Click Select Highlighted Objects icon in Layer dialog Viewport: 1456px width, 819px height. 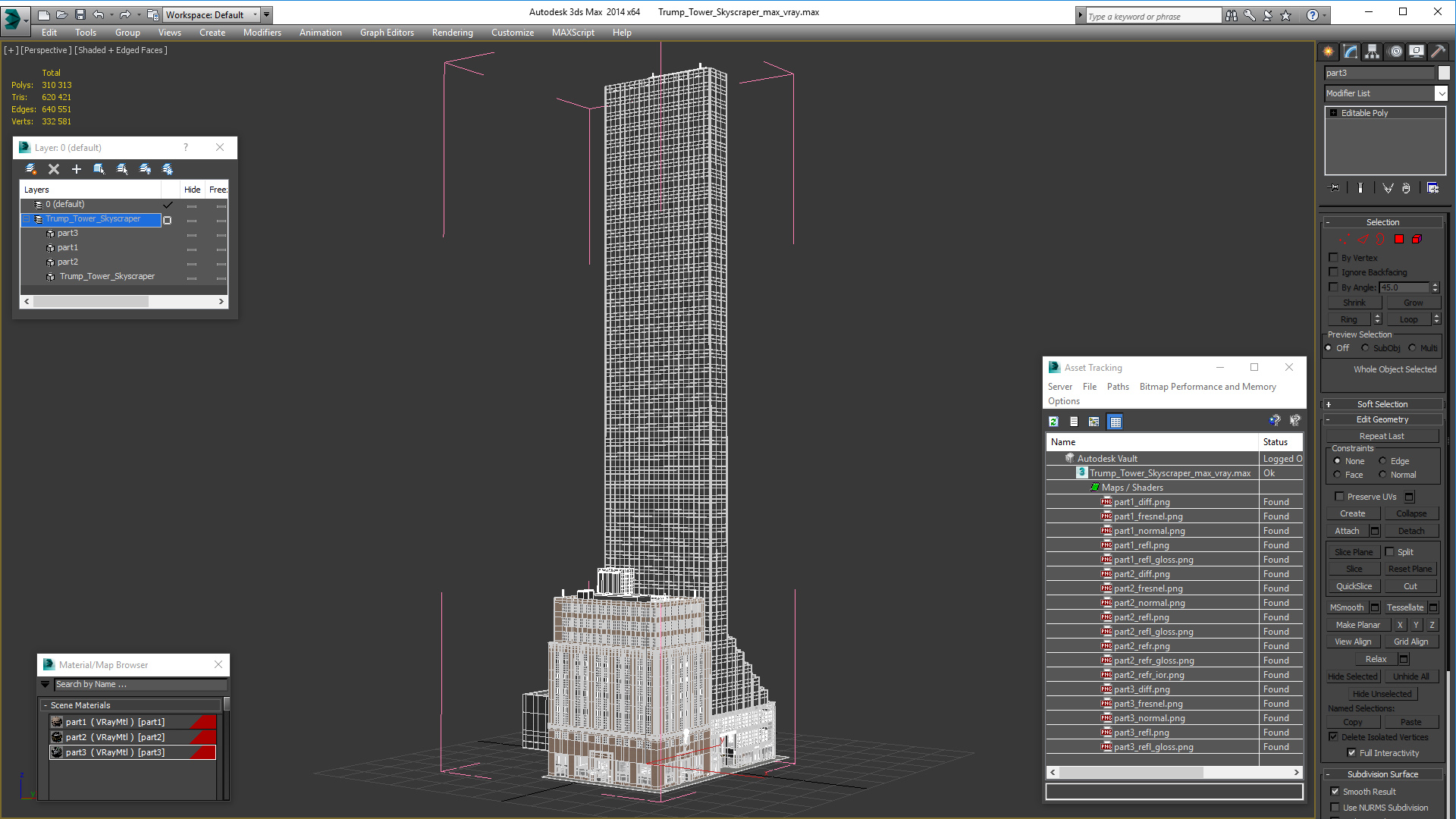(99, 169)
